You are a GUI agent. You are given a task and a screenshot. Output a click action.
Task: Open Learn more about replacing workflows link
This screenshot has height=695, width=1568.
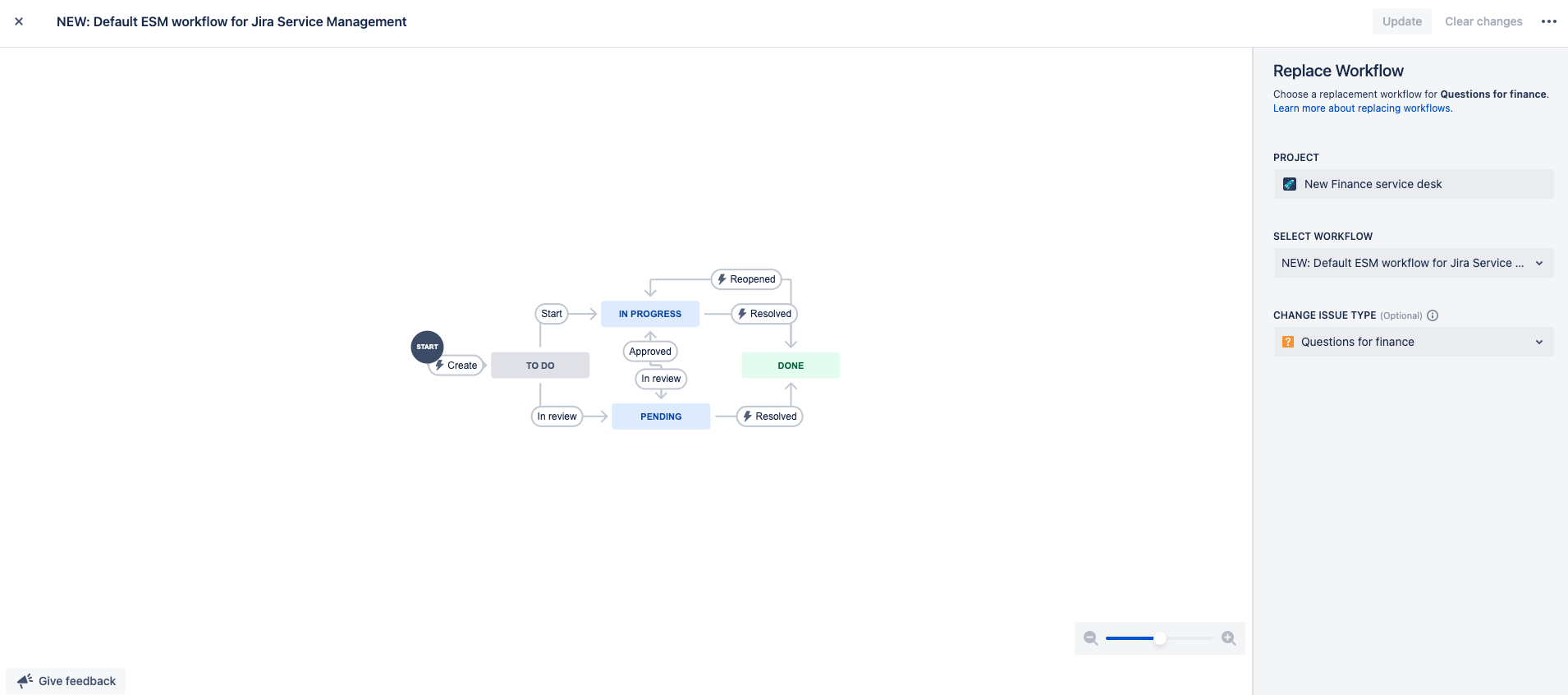(1363, 108)
